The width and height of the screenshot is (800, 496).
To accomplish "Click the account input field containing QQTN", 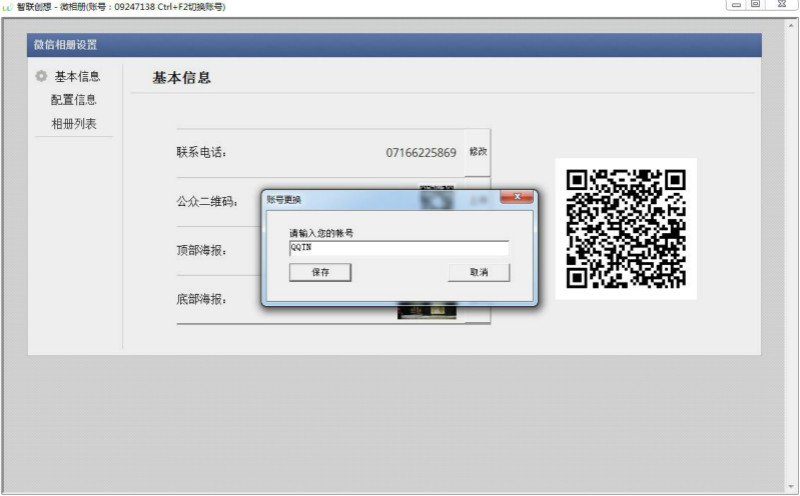I will pyautogui.click(x=398, y=248).
